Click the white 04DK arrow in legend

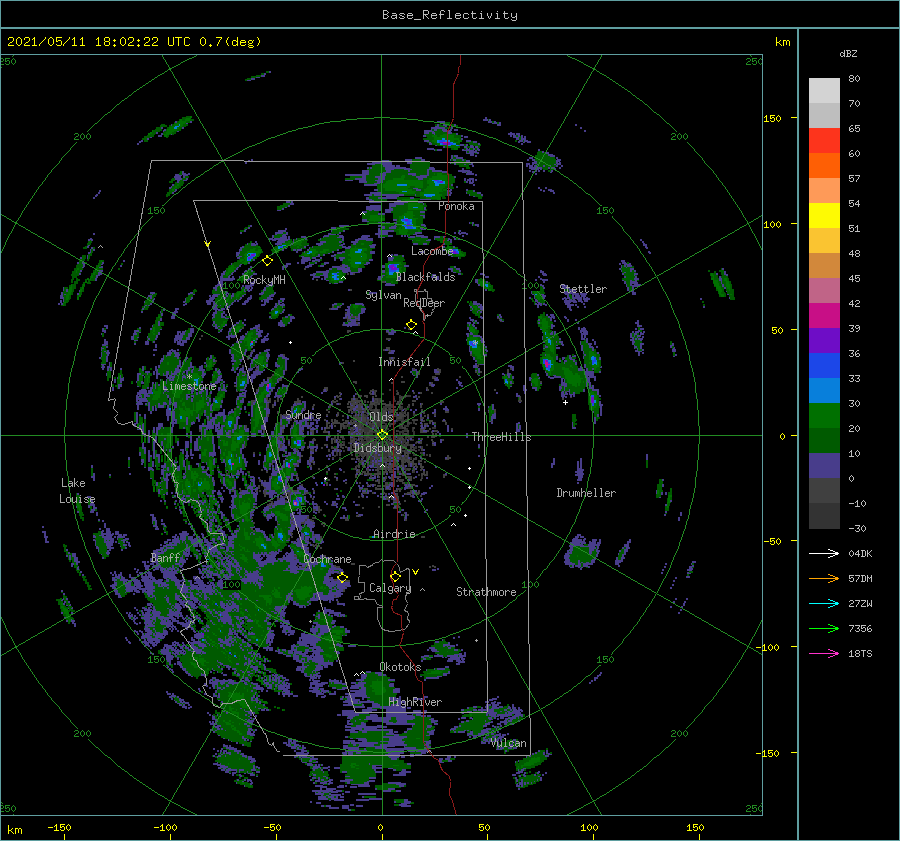(x=824, y=553)
